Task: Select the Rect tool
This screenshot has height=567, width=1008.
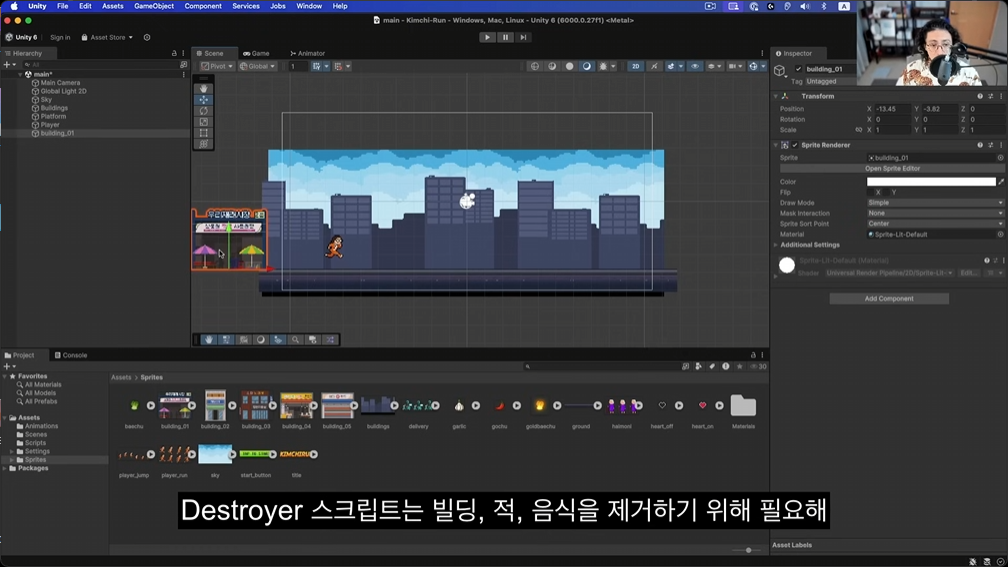Action: coord(204,132)
